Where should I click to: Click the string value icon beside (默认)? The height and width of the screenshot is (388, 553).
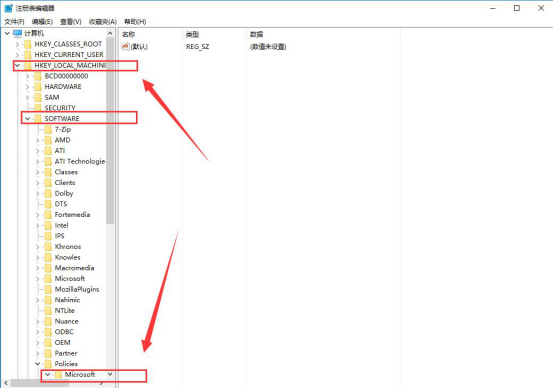tap(125, 47)
